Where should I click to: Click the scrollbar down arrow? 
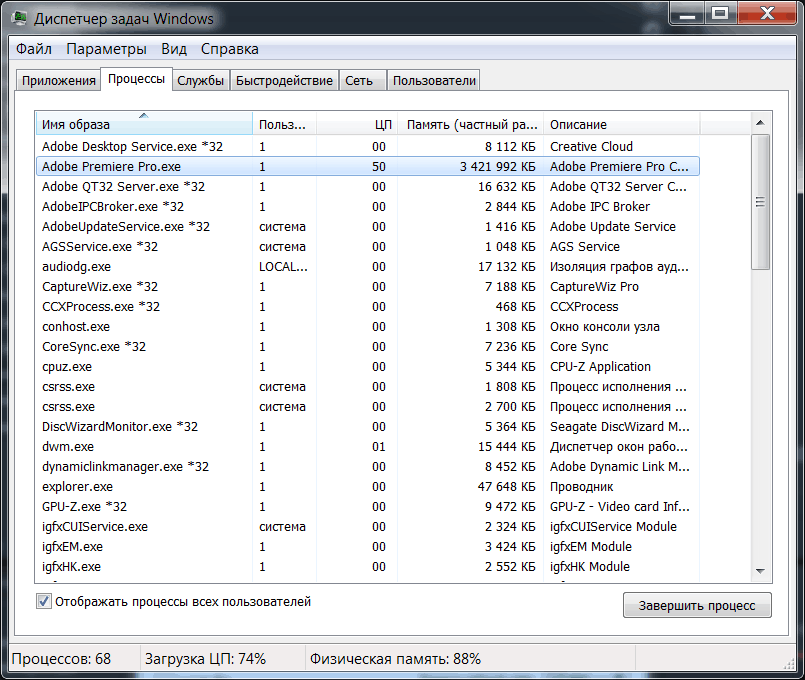click(x=760, y=571)
